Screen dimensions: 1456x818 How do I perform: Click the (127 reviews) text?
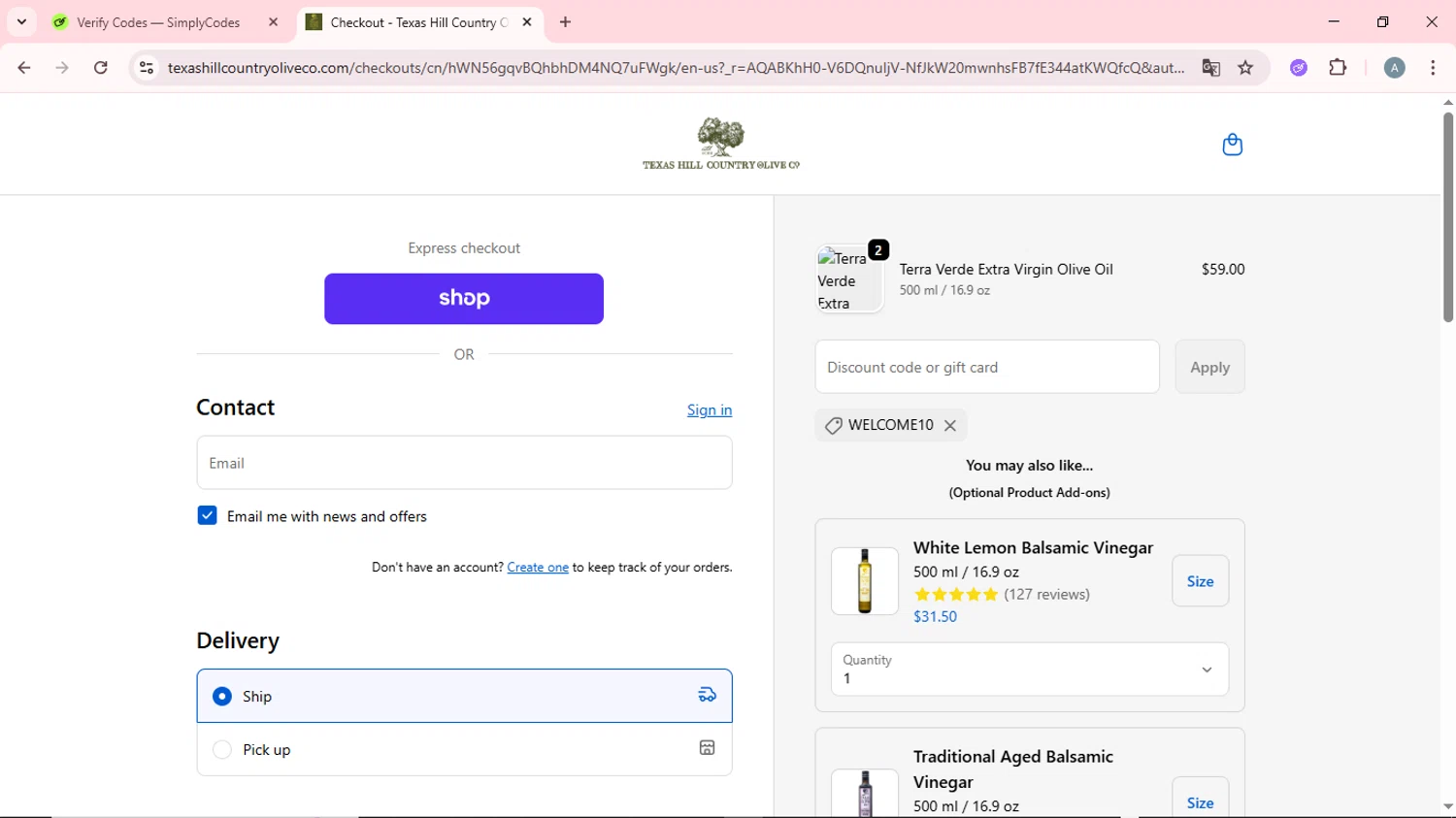point(1046,594)
